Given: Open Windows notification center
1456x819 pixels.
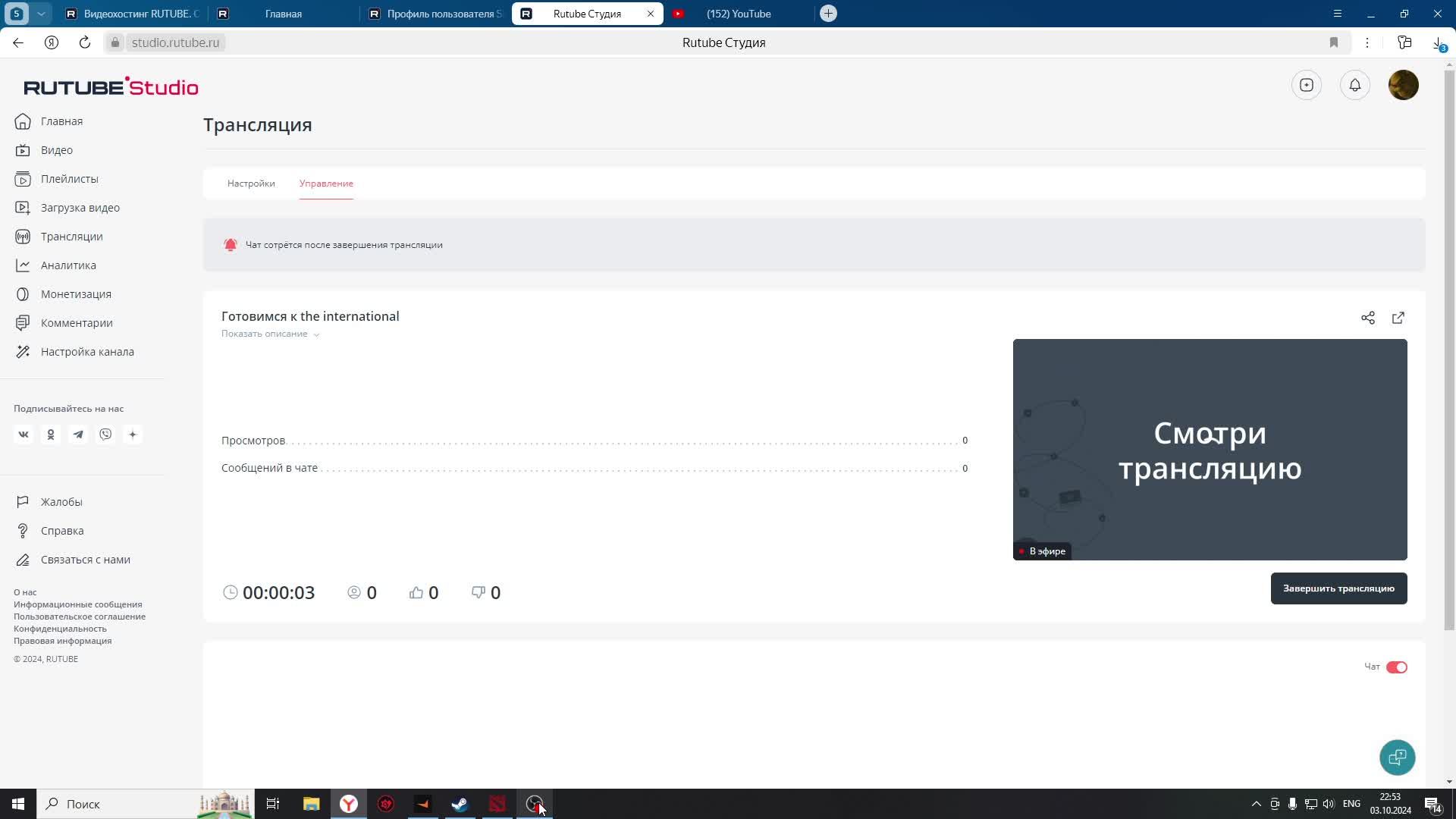Looking at the screenshot, I should click(1432, 804).
